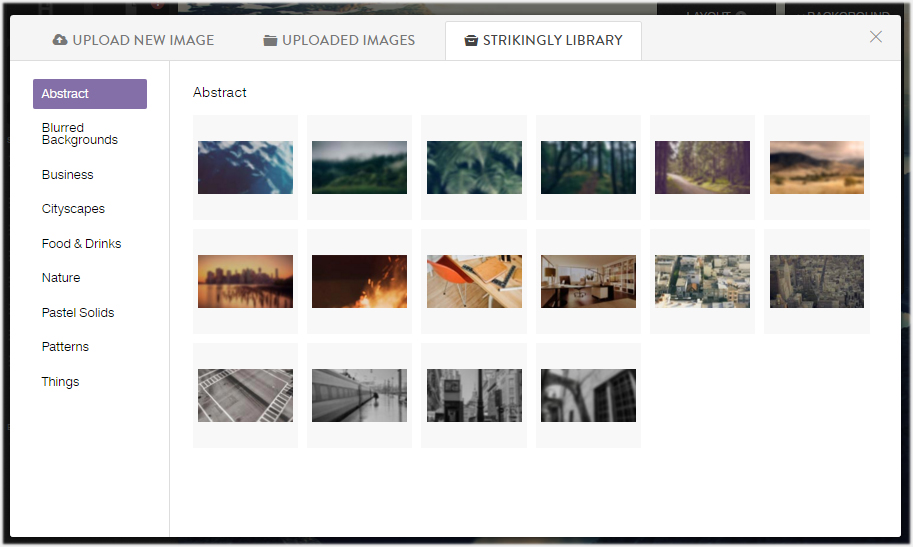Choose the Business category

coord(68,175)
